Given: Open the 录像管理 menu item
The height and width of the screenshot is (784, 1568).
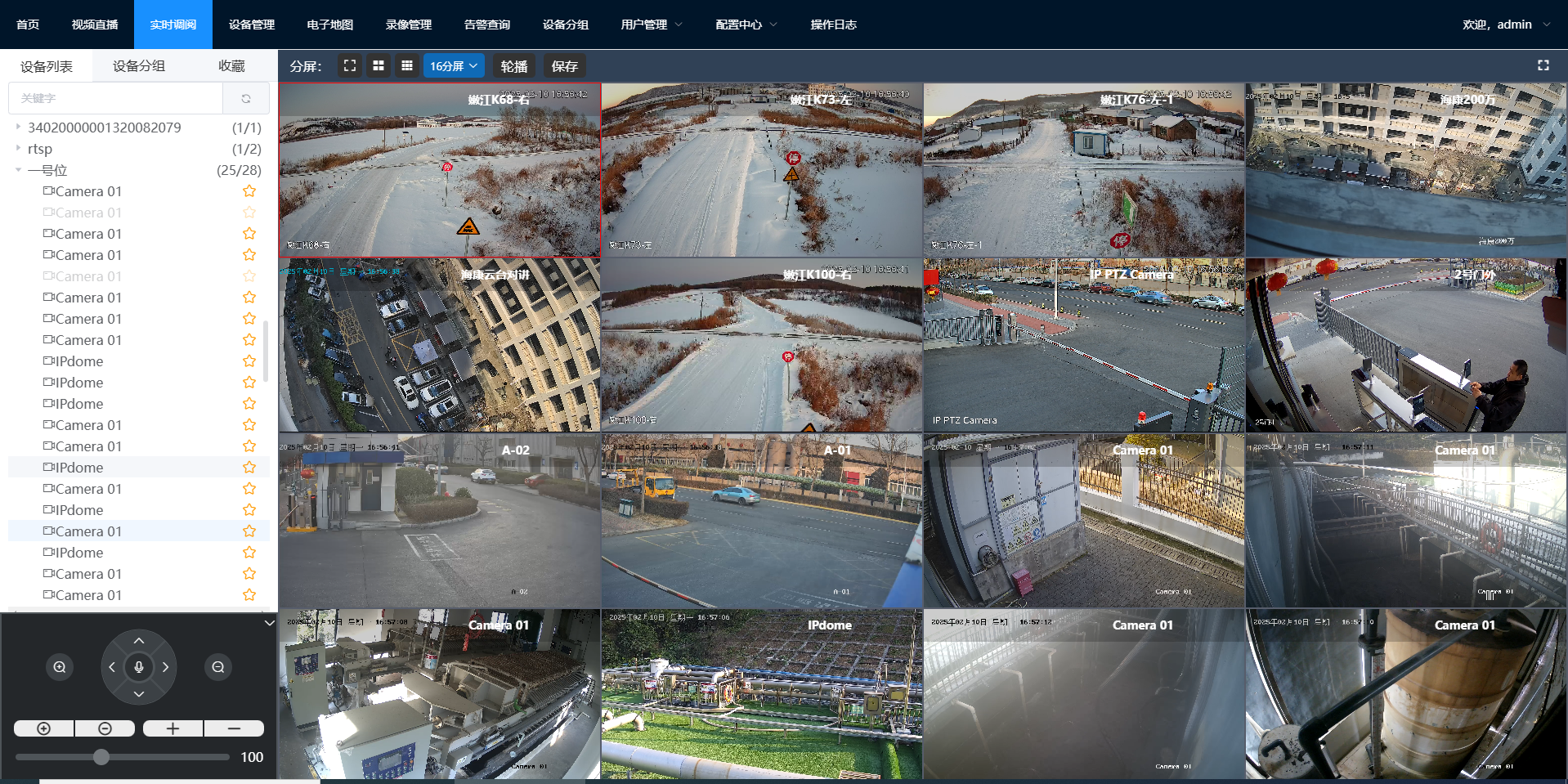Looking at the screenshot, I should coord(409,25).
